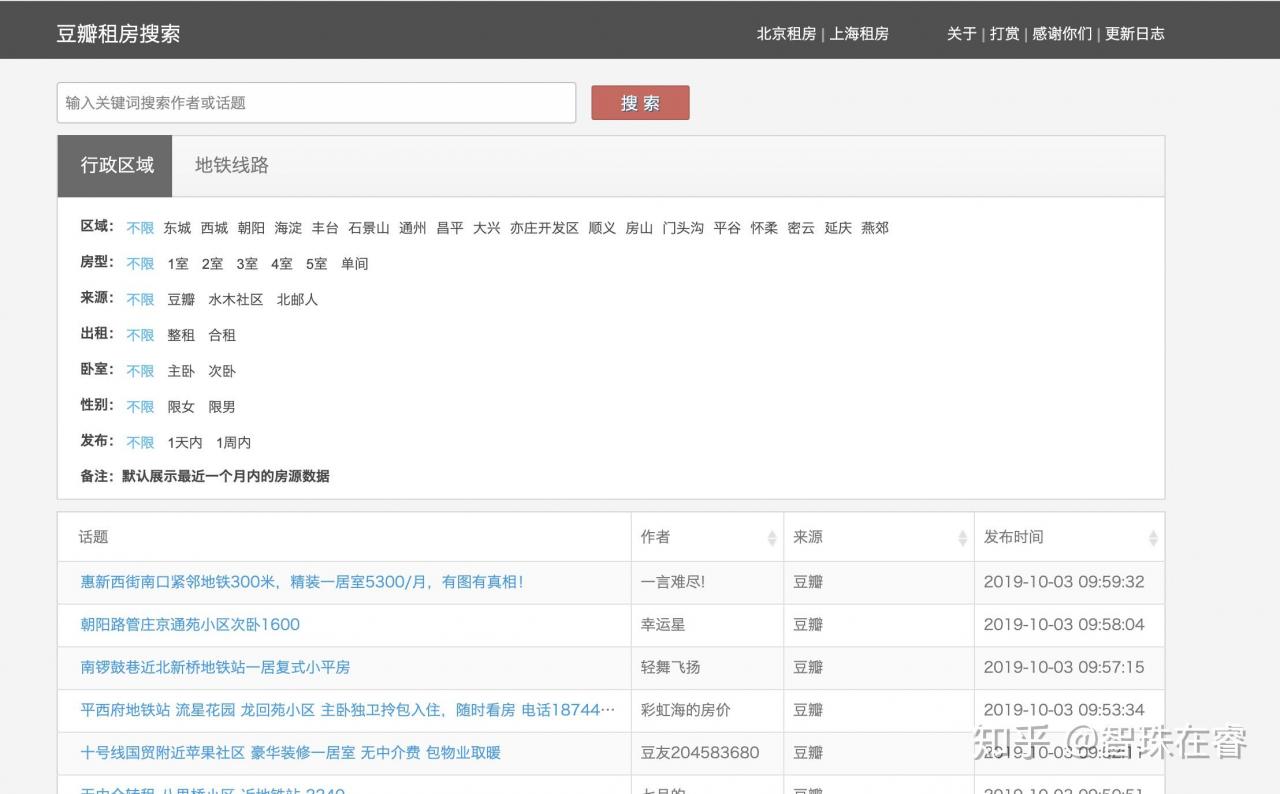1280x794 pixels.
Task: Open the 上海租房 link
Action: 859,33
